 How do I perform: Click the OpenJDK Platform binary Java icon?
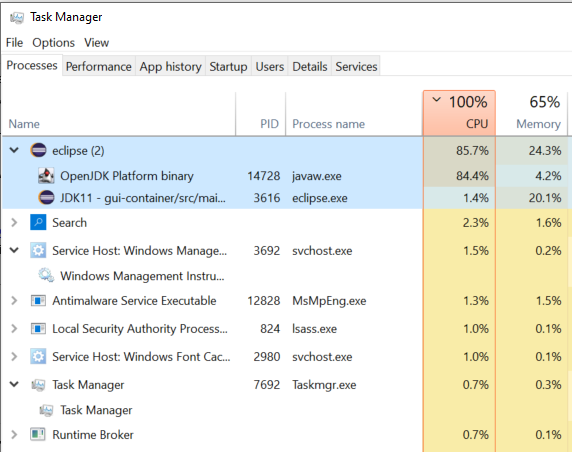click(46, 176)
